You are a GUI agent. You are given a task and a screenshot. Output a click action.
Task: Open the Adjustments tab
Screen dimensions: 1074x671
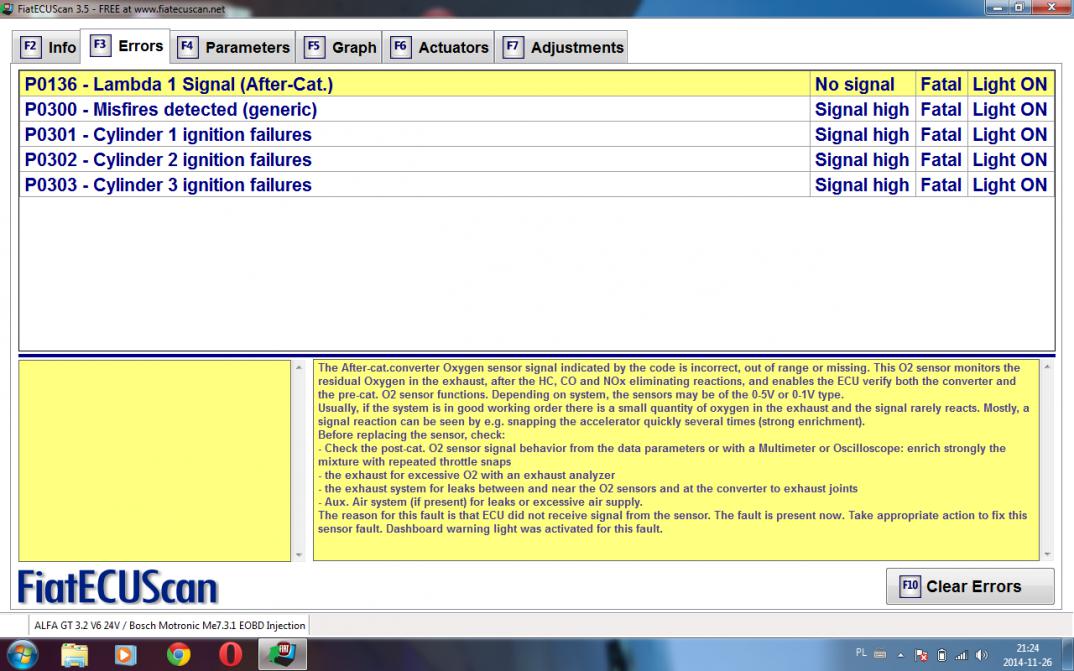(561, 47)
